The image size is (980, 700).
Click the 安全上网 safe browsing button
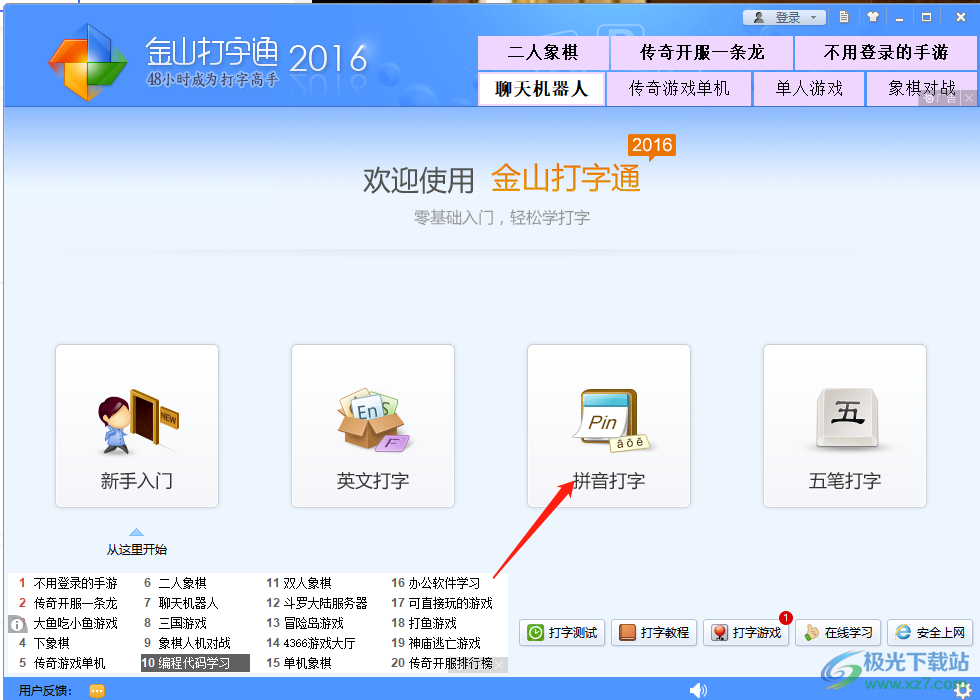point(930,632)
